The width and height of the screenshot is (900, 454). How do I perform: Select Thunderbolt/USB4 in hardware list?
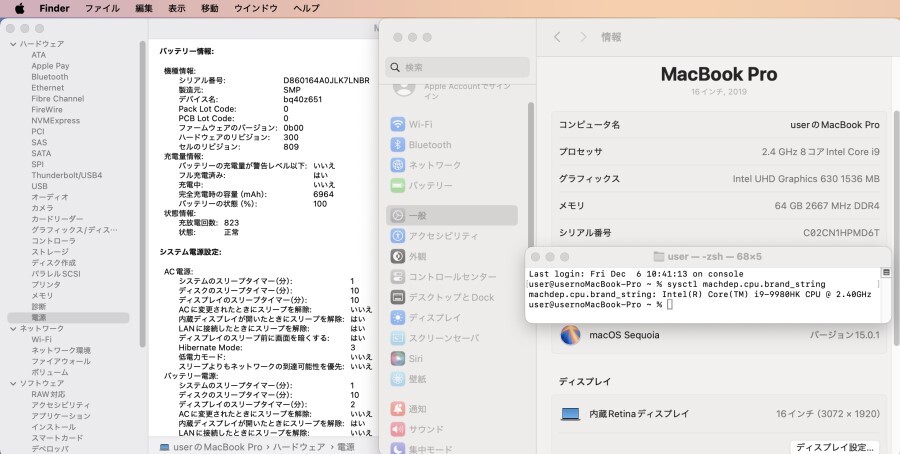click(67, 175)
